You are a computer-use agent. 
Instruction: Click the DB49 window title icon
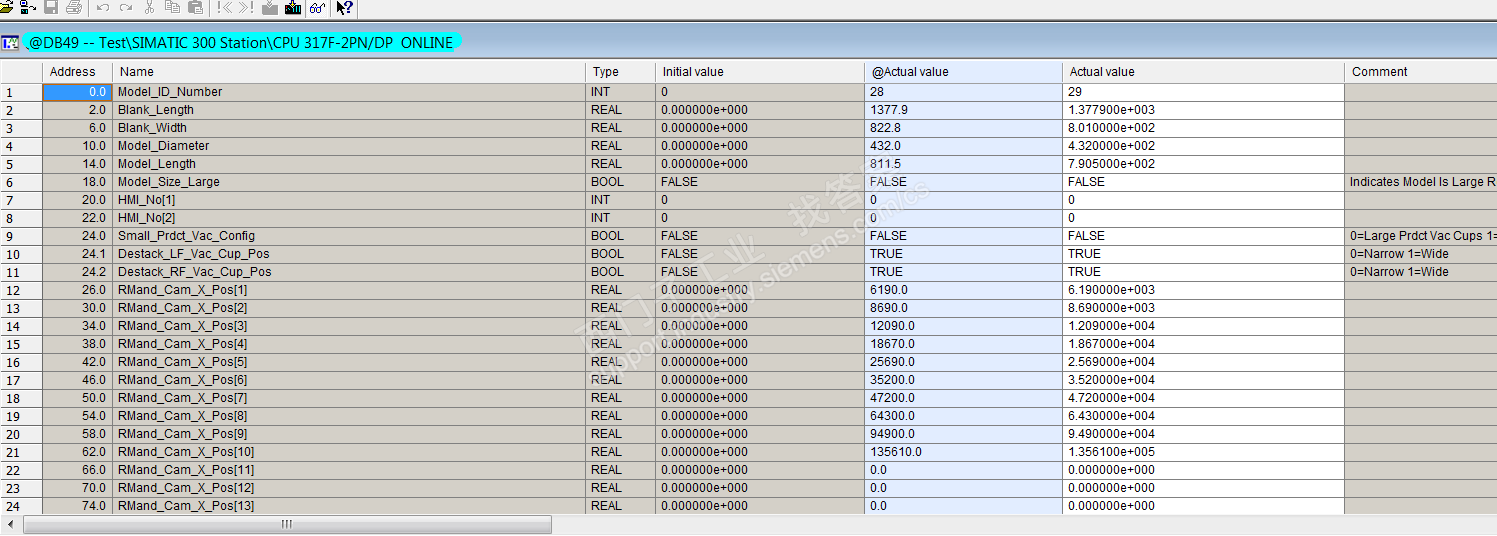(11, 42)
